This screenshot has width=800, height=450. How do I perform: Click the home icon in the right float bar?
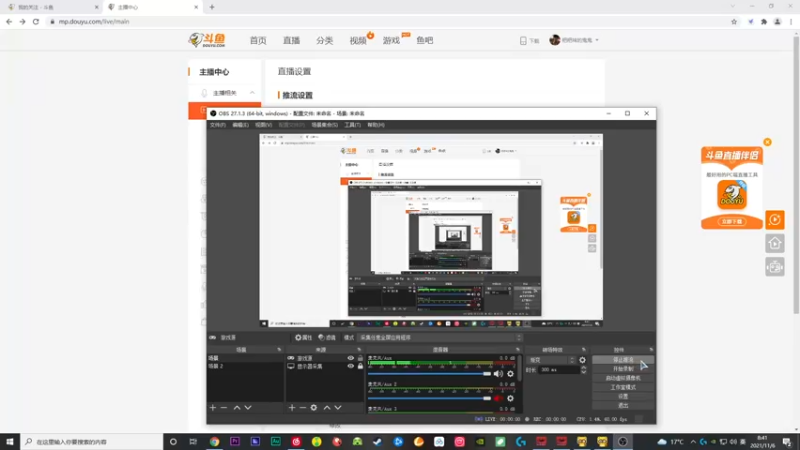774,243
